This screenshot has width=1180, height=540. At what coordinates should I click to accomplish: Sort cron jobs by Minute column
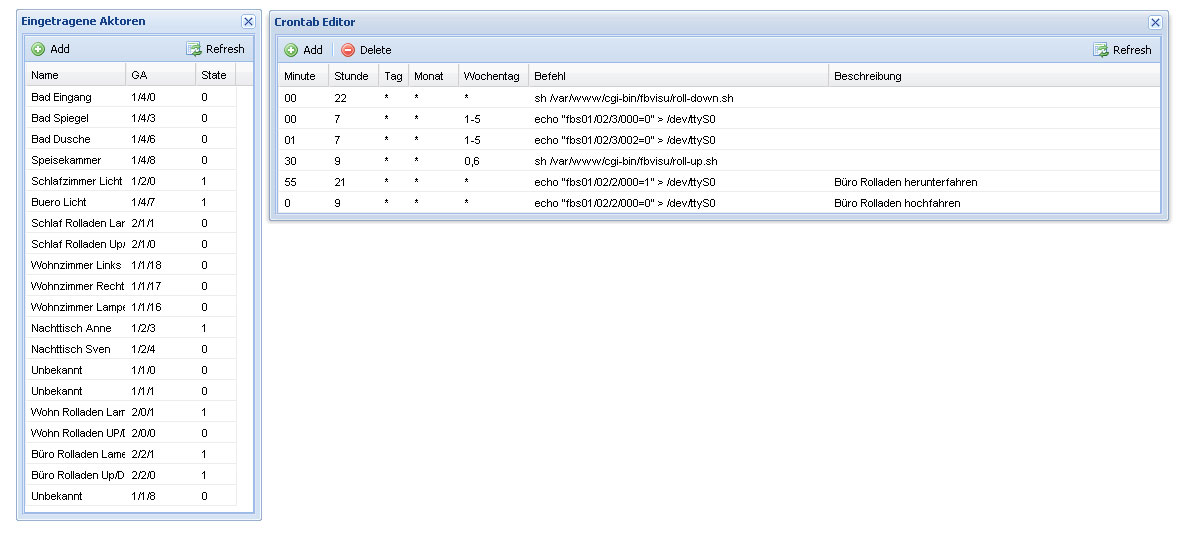pyautogui.click(x=300, y=76)
